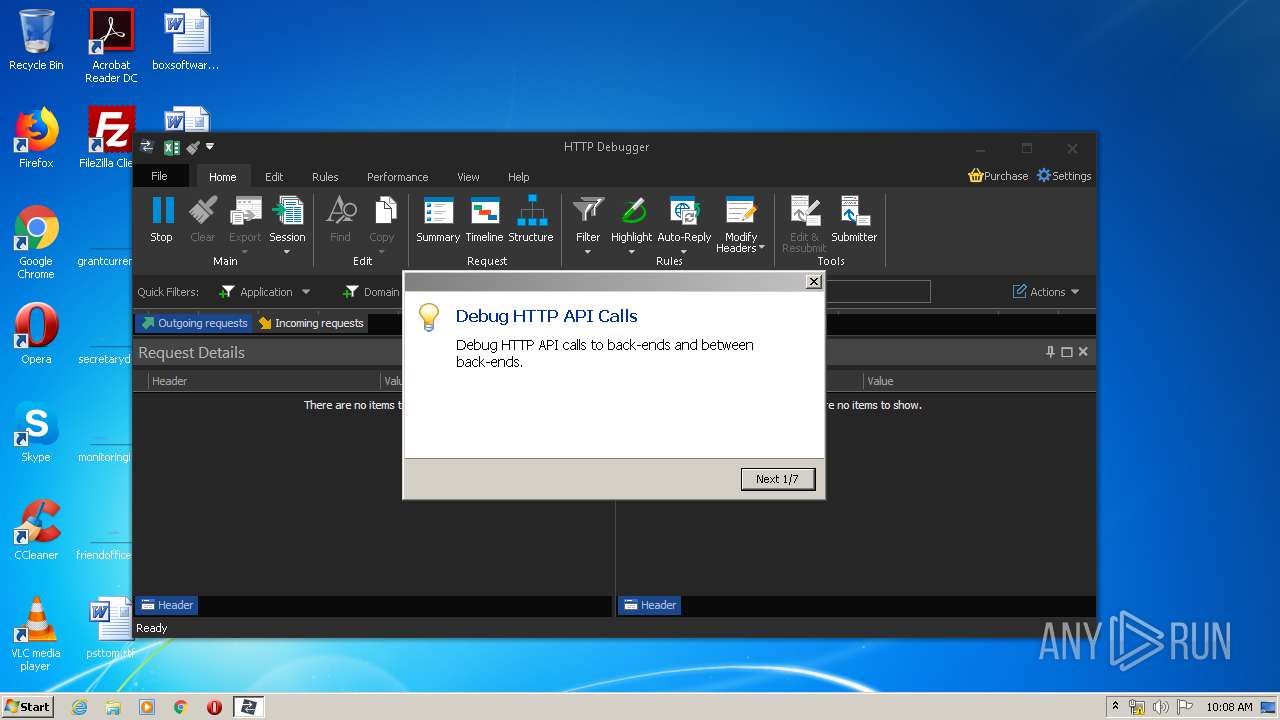Click the clock in the system tray

tap(1229, 707)
